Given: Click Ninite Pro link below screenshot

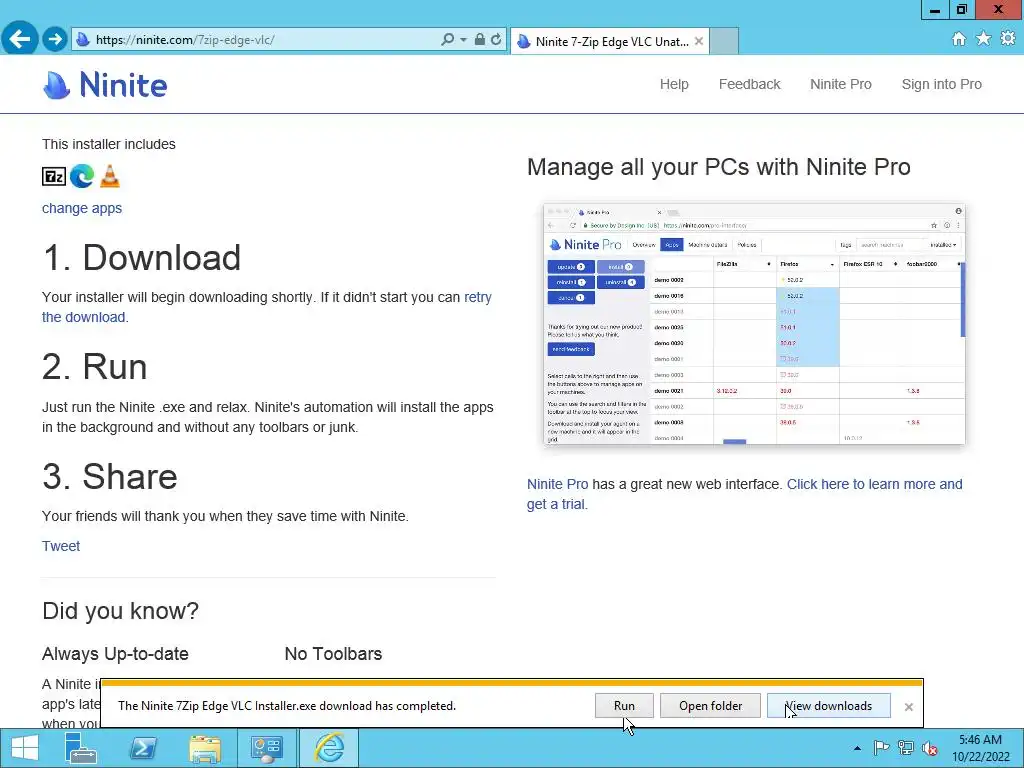Looking at the screenshot, I should click(x=558, y=485).
